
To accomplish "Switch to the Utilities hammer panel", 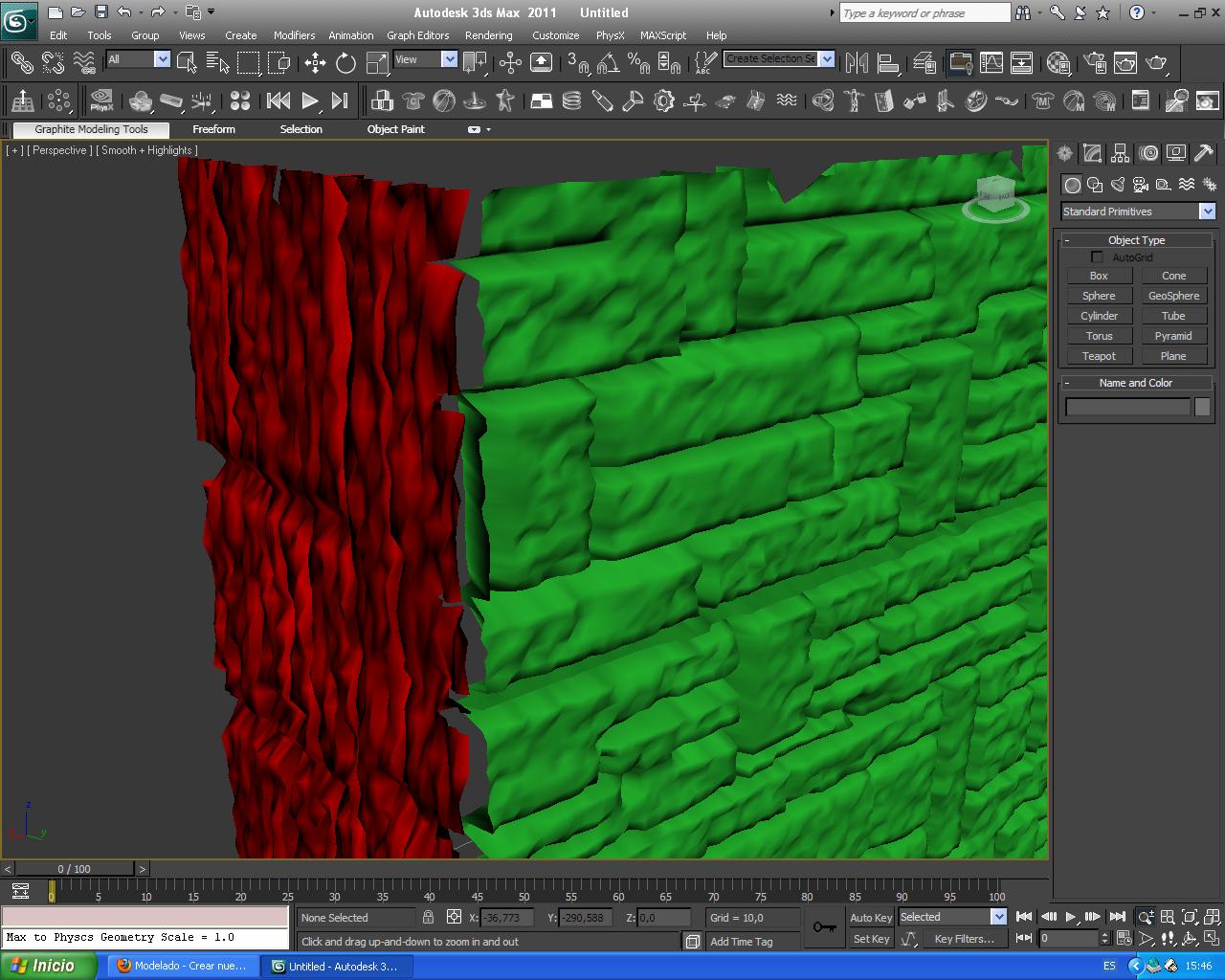I will coord(1204,153).
